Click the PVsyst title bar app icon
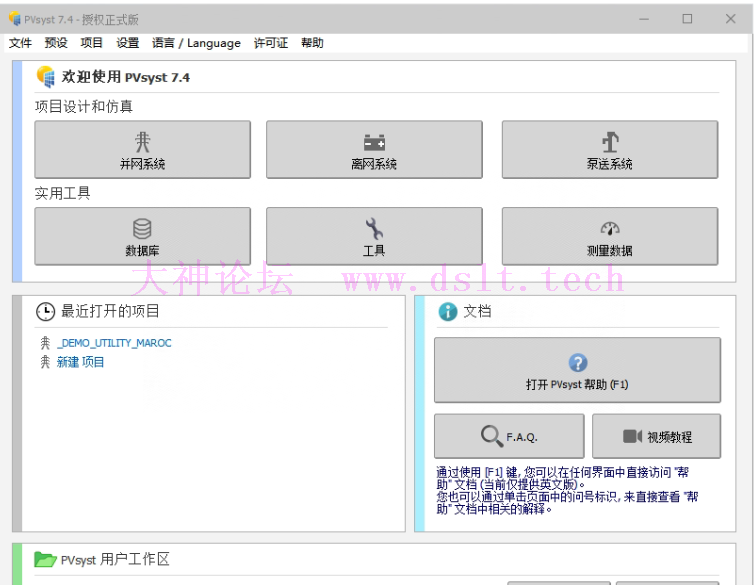This screenshot has width=755, height=585. pyautogui.click(x=14, y=19)
